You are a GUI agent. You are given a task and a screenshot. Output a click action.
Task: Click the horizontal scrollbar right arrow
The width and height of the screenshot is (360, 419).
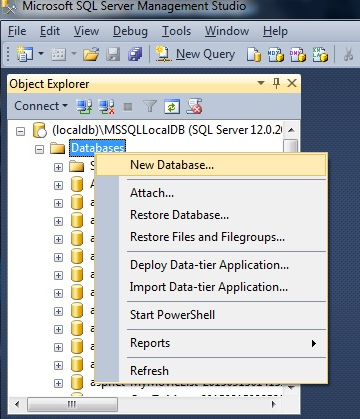click(x=274, y=405)
